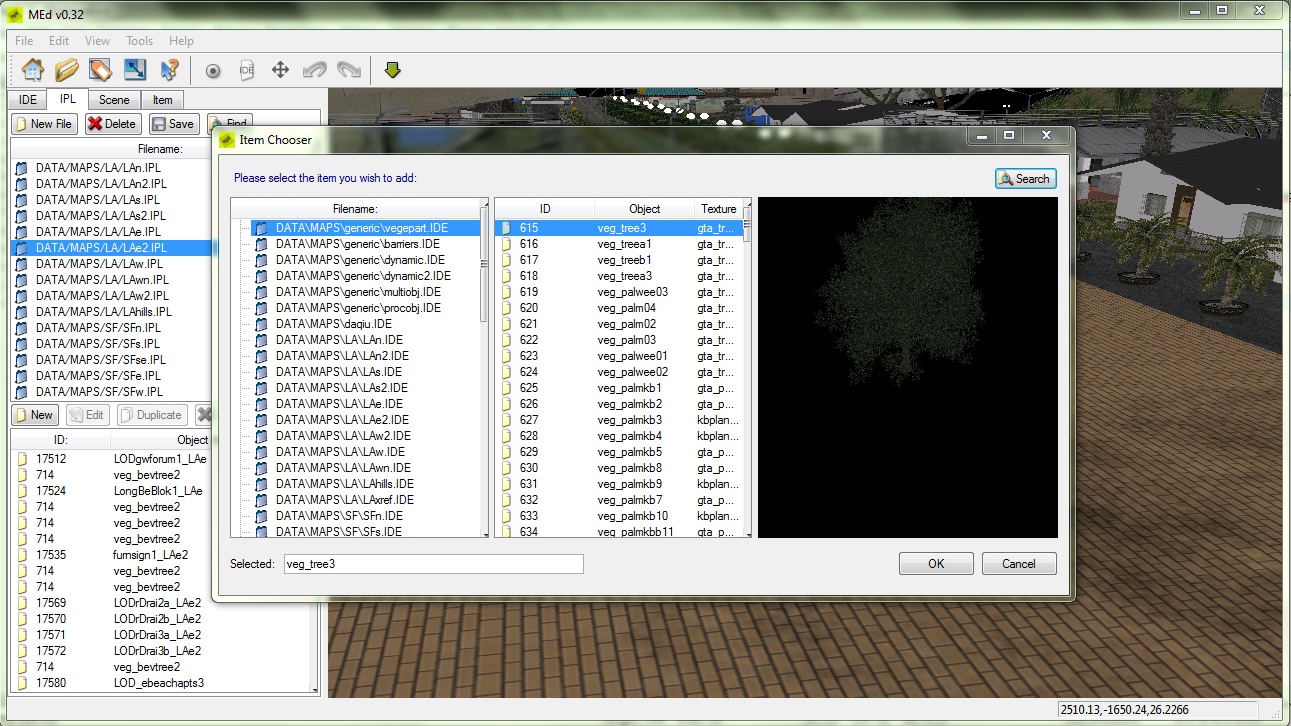Click the Save button in IPL panel
Screen dimensions: 1291x726
point(174,124)
